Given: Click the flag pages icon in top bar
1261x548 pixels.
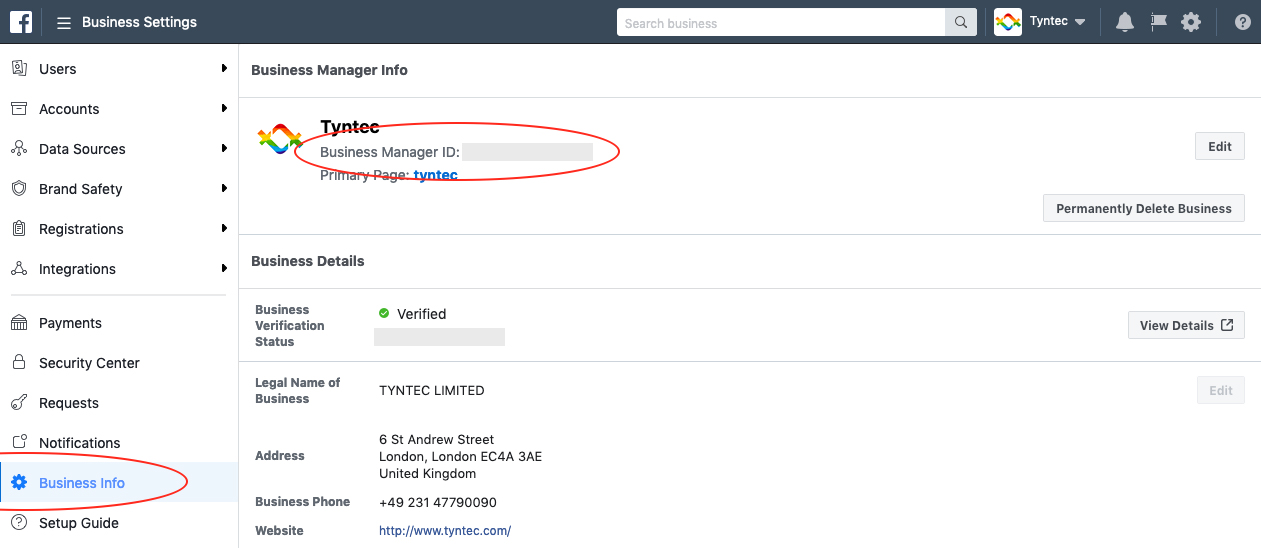Looking at the screenshot, I should coord(1158,22).
